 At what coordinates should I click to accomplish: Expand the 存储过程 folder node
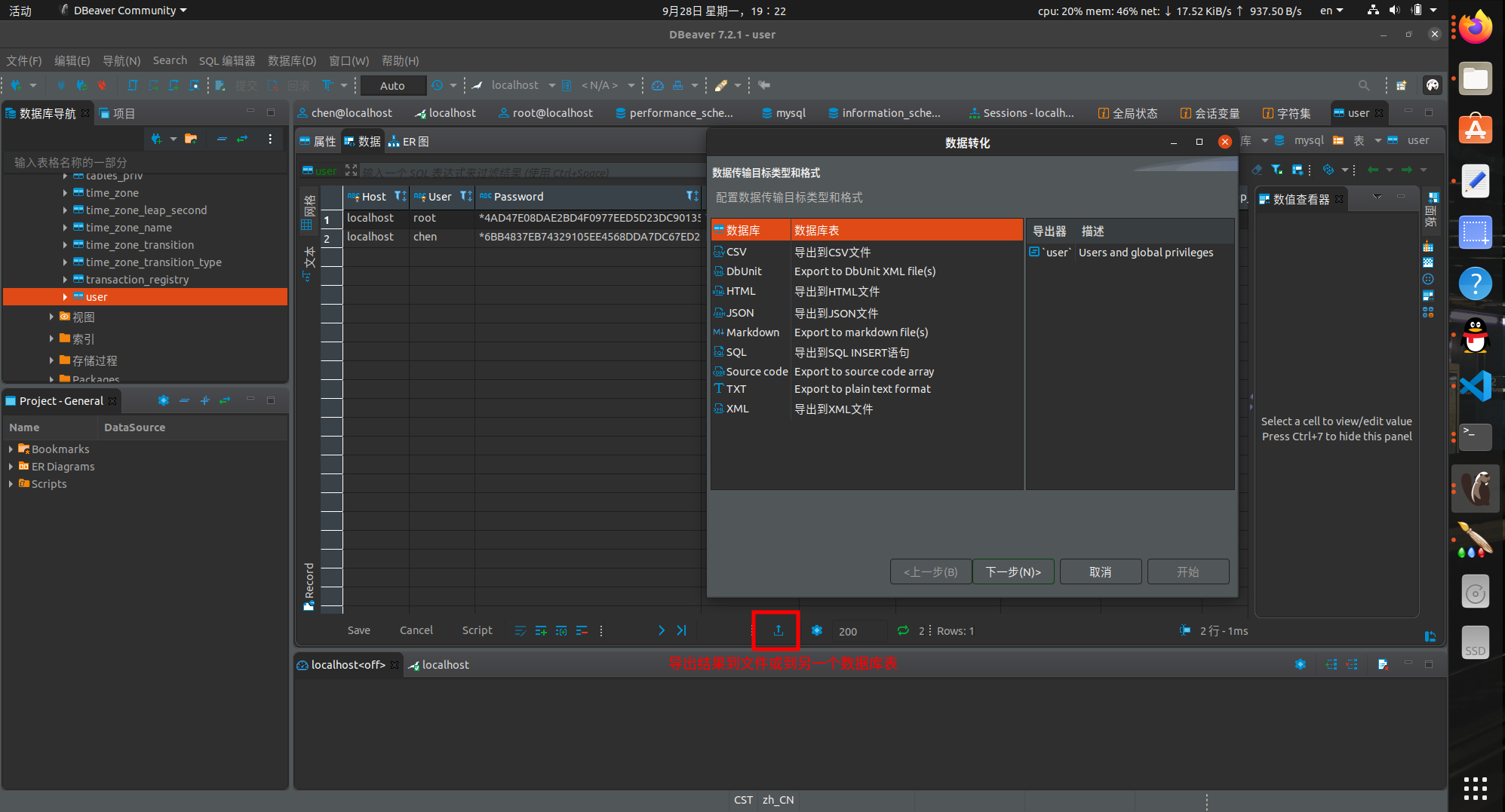point(51,360)
